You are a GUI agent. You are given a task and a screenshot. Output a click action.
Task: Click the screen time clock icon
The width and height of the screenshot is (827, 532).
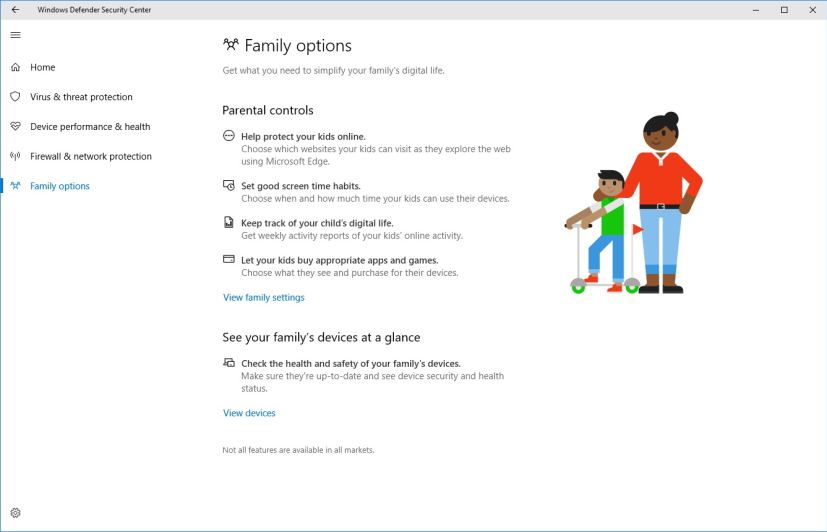pyautogui.click(x=228, y=185)
